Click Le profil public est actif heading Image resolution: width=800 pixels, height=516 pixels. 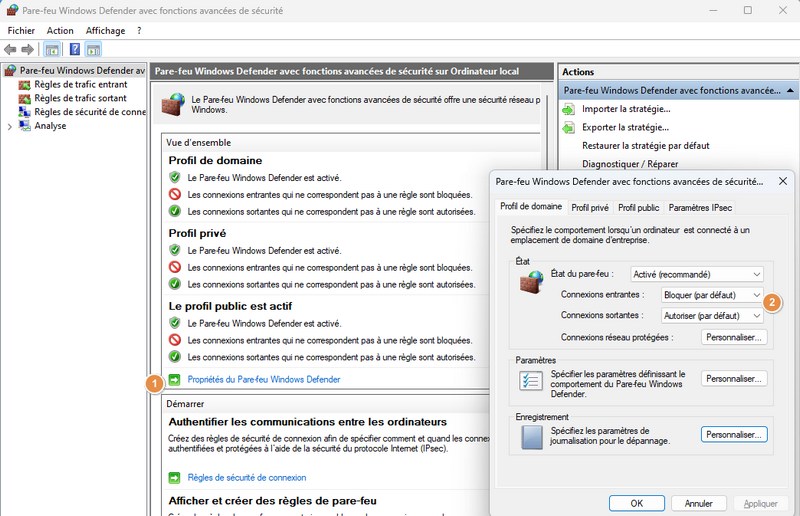[x=230, y=306]
